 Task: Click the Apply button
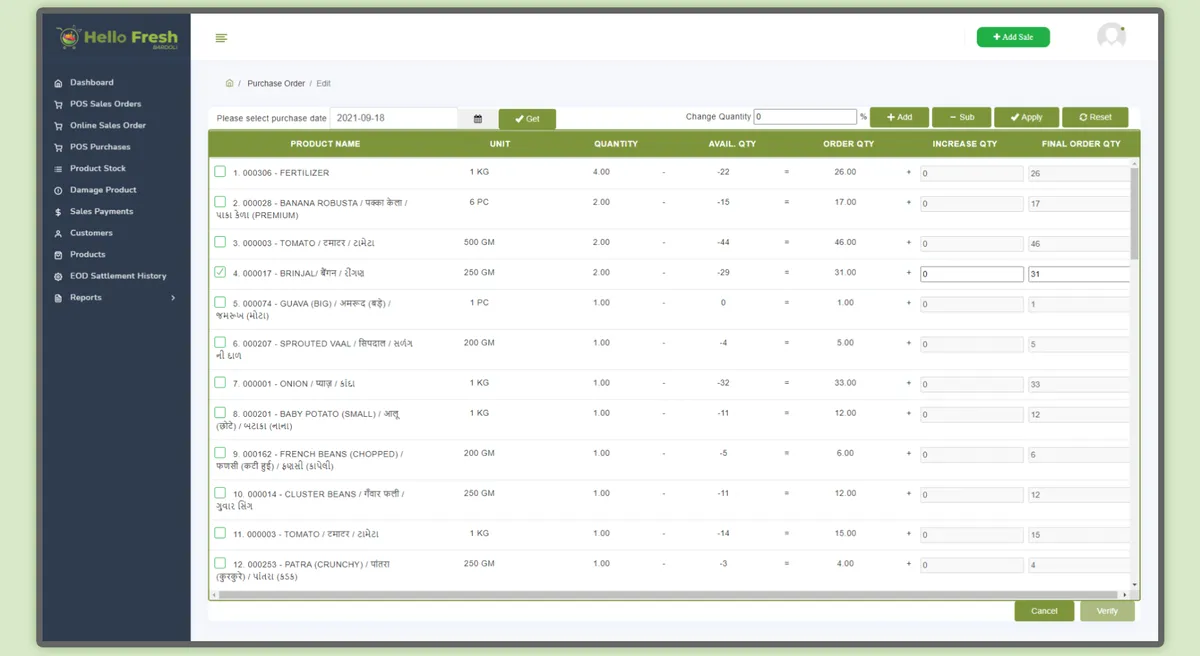[1026, 117]
